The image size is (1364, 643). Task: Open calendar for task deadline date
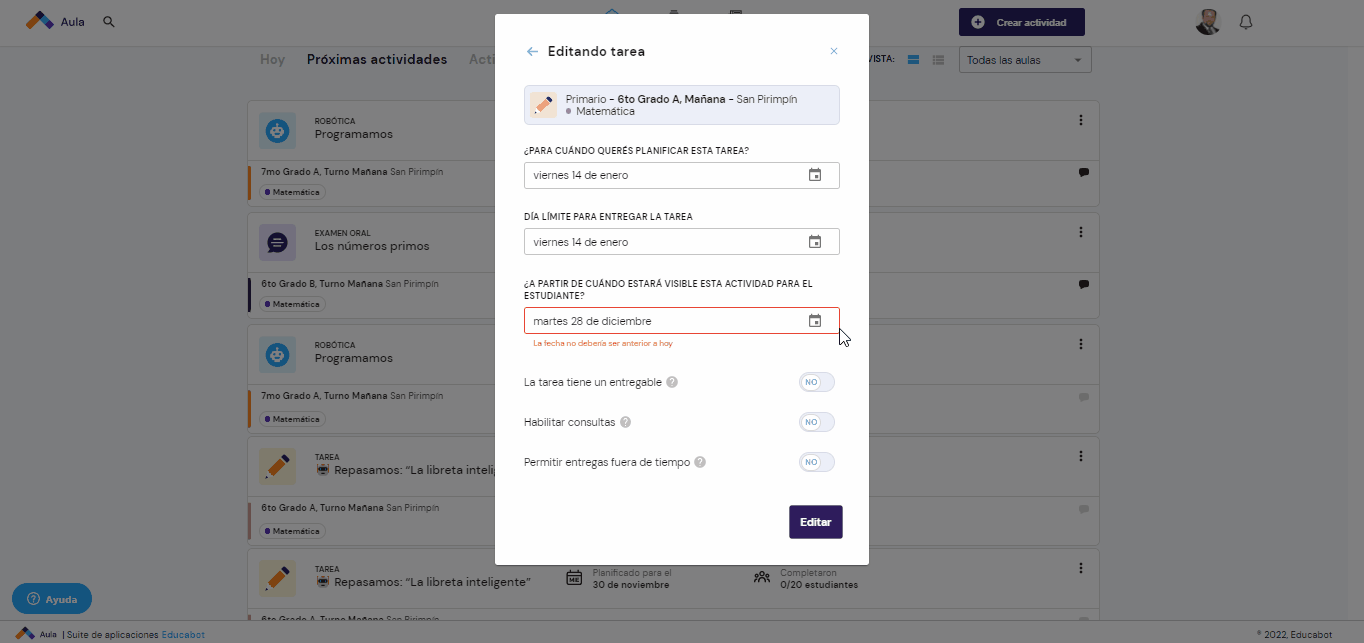(x=815, y=242)
